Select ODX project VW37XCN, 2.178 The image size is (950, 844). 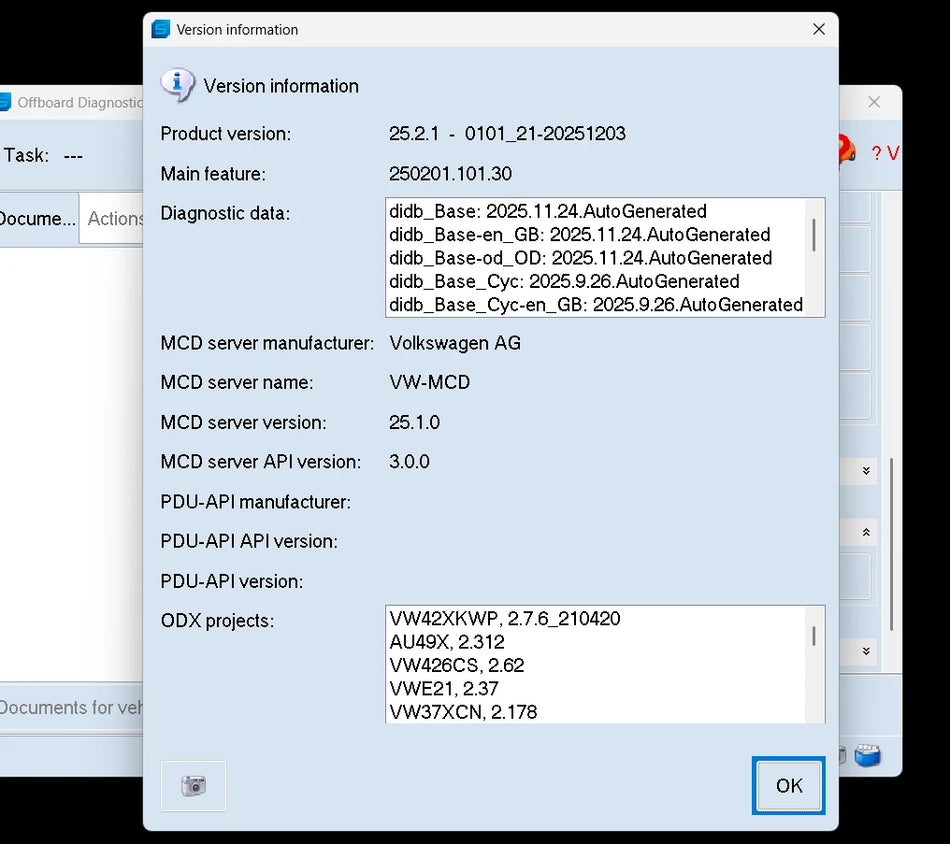pyautogui.click(x=463, y=712)
